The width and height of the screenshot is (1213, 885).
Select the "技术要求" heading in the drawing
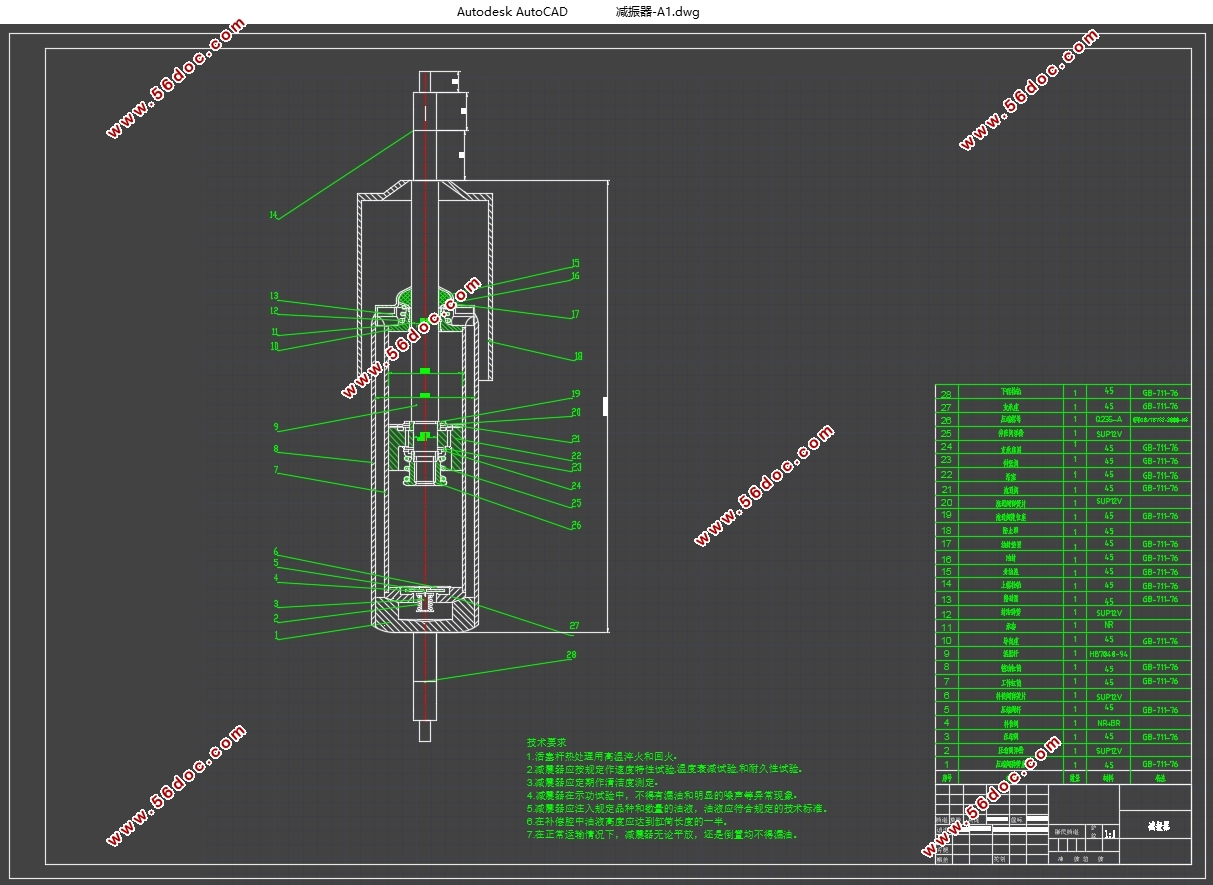(x=546, y=743)
